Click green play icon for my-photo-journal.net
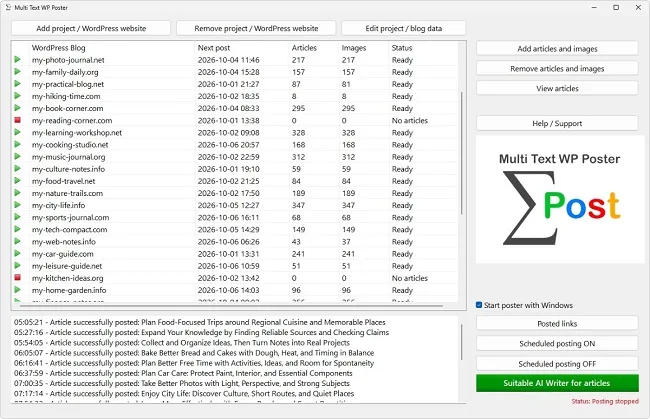Image resolution: width=650 pixels, height=419 pixels. click(x=17, y=60)
